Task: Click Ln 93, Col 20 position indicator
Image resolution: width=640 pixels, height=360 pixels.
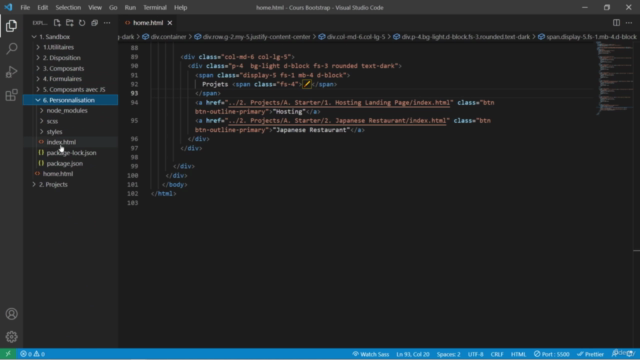Action: coord(413,354)
